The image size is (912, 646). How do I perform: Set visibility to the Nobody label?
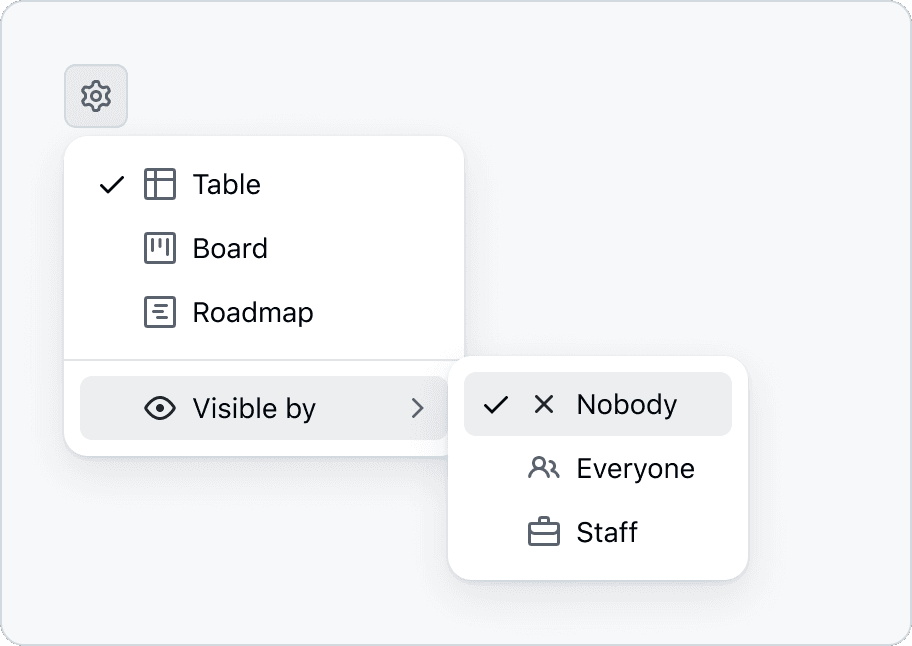click(627, 404)
